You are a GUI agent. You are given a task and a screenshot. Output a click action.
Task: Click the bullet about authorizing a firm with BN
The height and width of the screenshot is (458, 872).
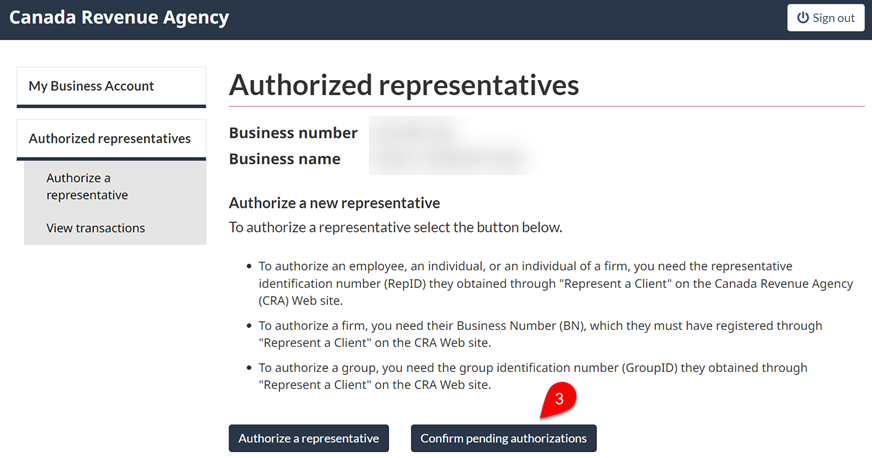click(540, 334)
